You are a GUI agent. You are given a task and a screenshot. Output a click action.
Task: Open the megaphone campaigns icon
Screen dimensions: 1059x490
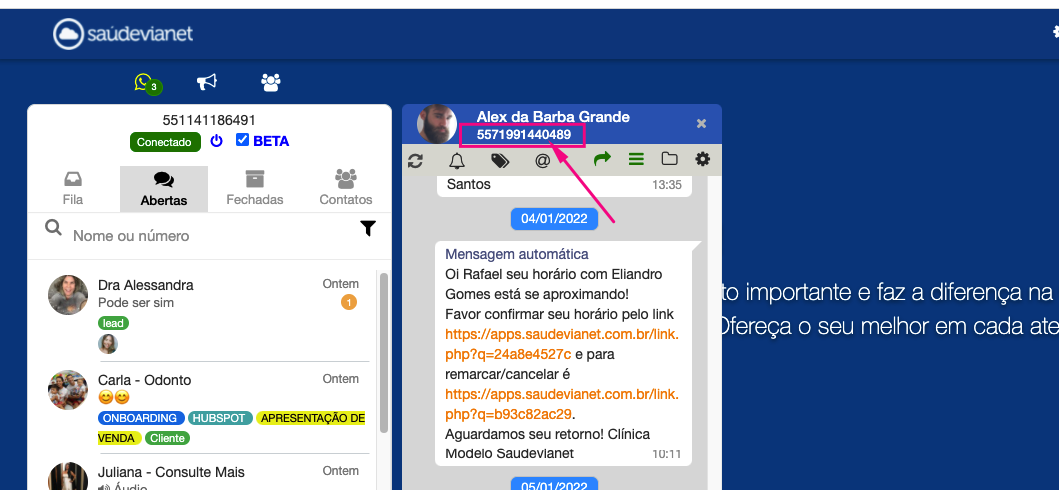(207, 82)
